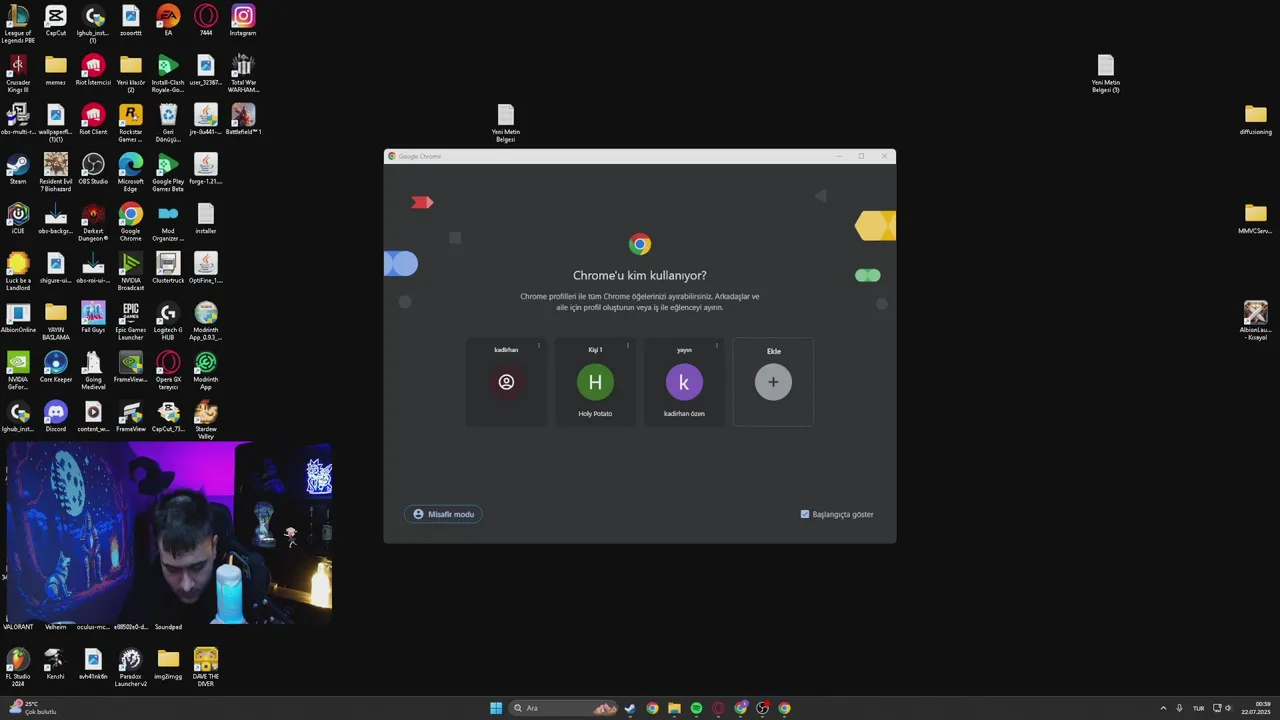Select the kadirhan Chrome profile card
Image resolution: width=1280 pixels, height=720 pixels.
(506, 382)
